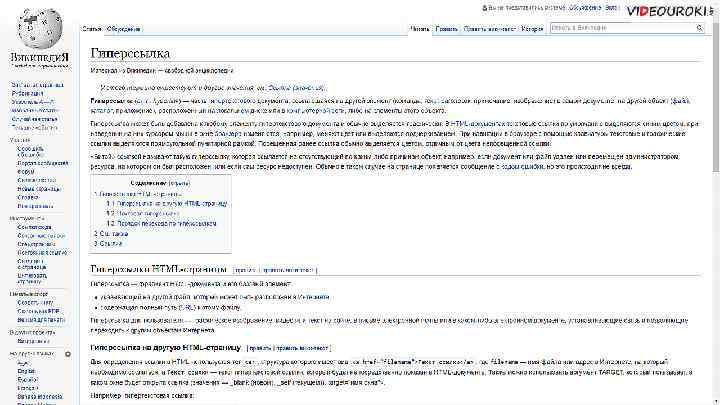Open Спецстраницы in the sidebar

pos(36,244)
